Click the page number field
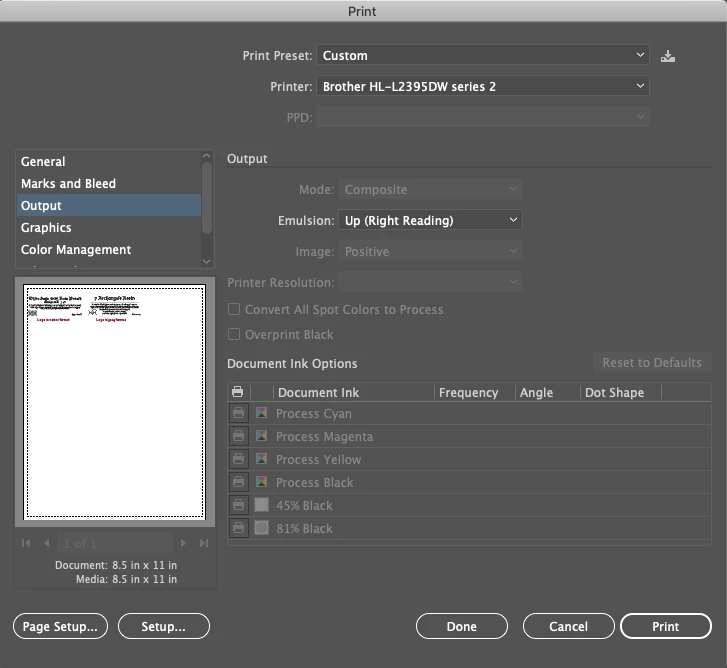Viewport: 727px width, 668px height. point(115,543)
